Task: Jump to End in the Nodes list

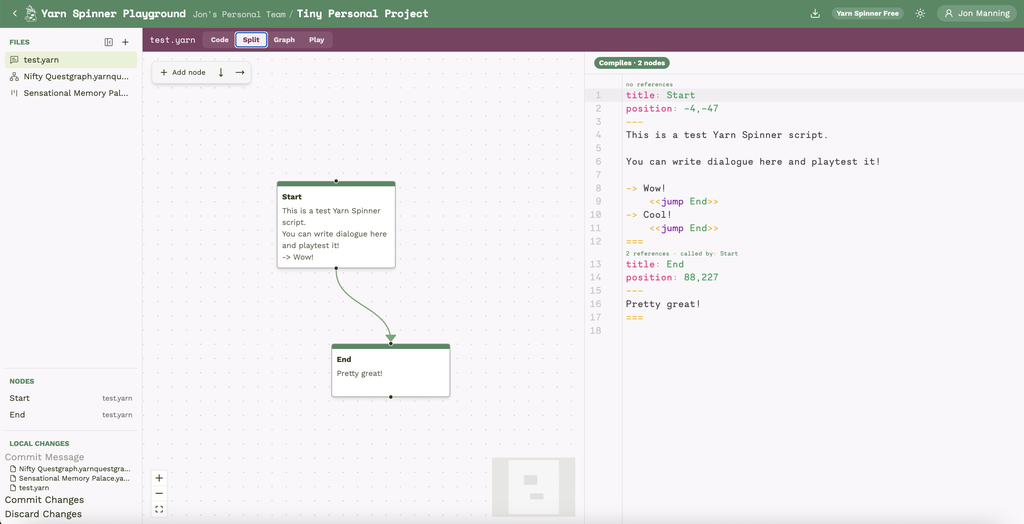Action: [x=71, y=415]
